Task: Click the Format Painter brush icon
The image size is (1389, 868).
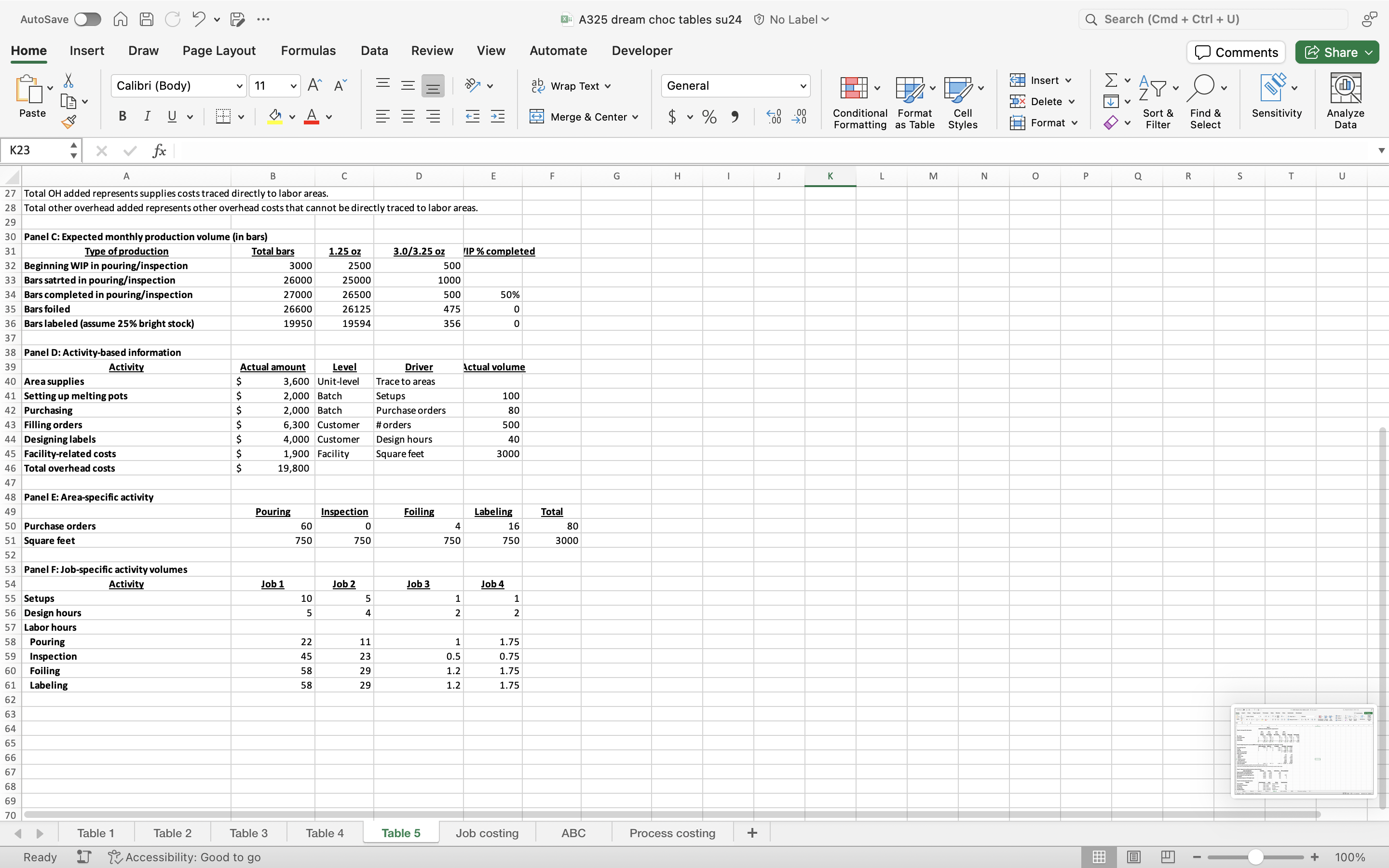Action: [69, 121]
